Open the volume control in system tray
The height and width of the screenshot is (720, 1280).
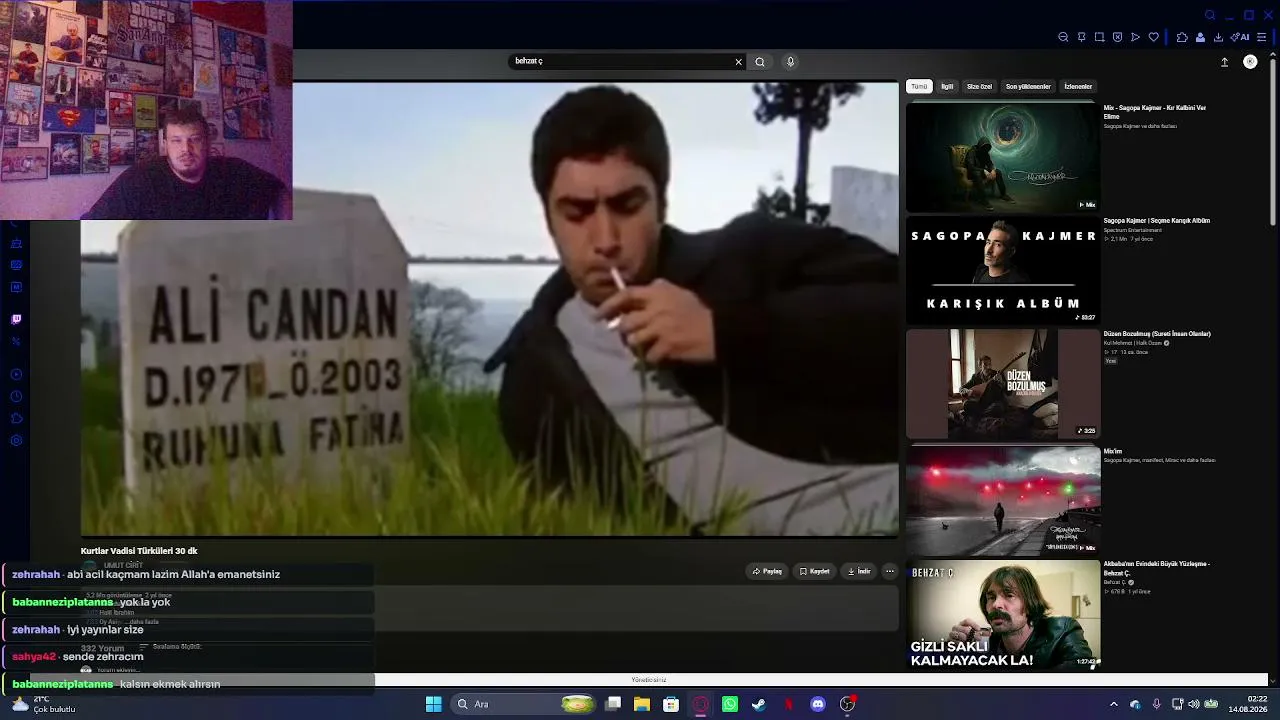1193,704
